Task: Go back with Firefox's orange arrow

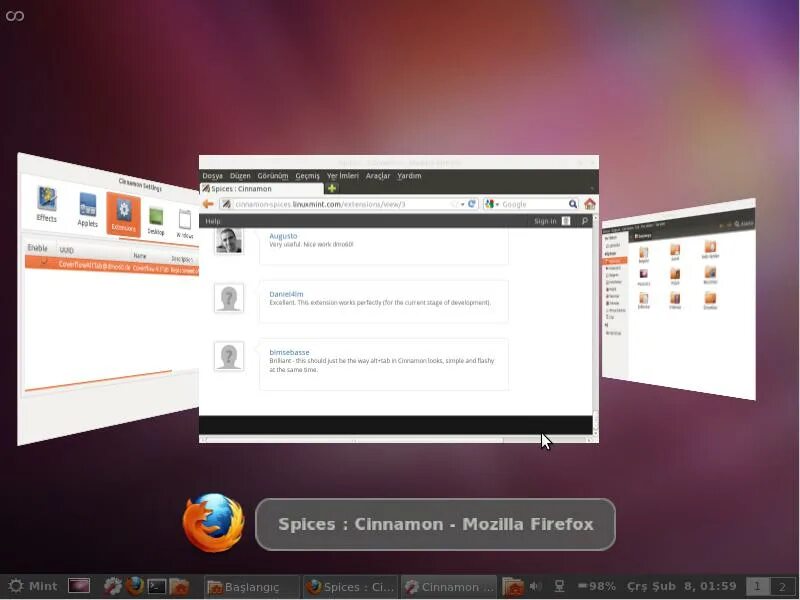Action: [x=208, y=204]
